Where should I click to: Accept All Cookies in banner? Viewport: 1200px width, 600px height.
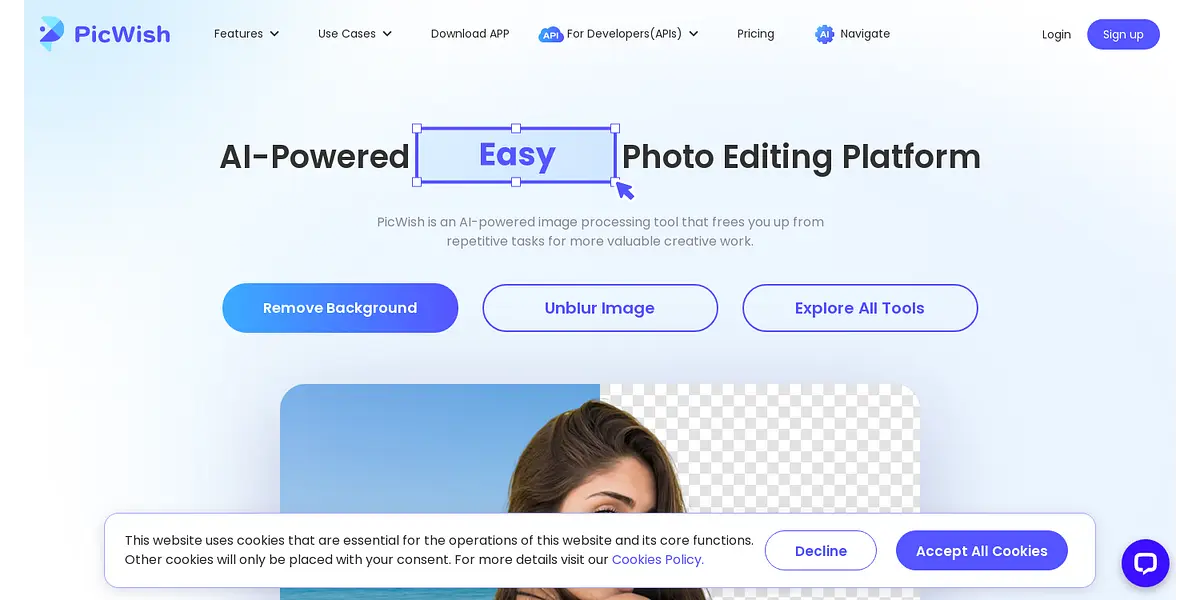pyautogui.click(x=982, y=551)
